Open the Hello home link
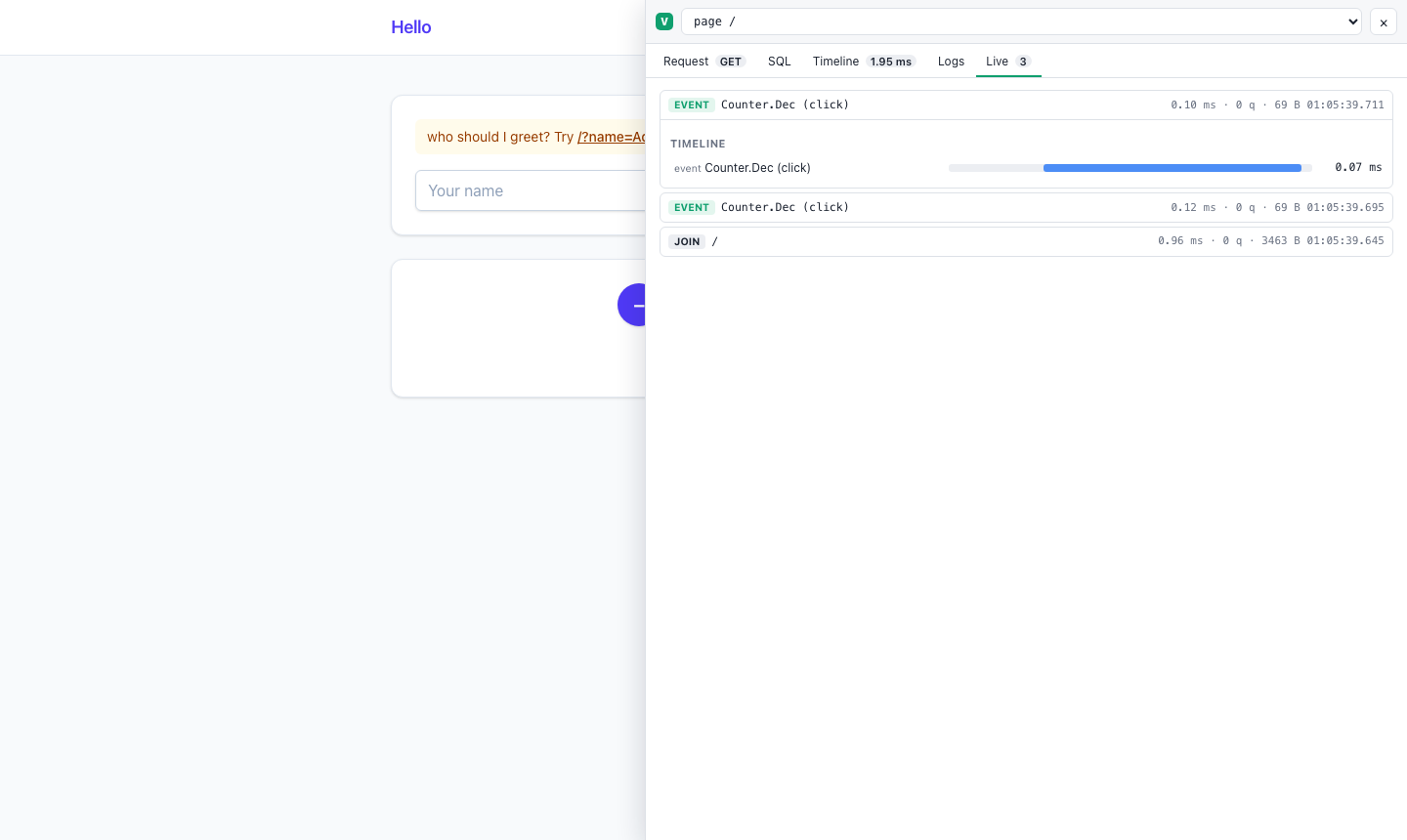Screen dimensions: 1407x840 point(411,27)
